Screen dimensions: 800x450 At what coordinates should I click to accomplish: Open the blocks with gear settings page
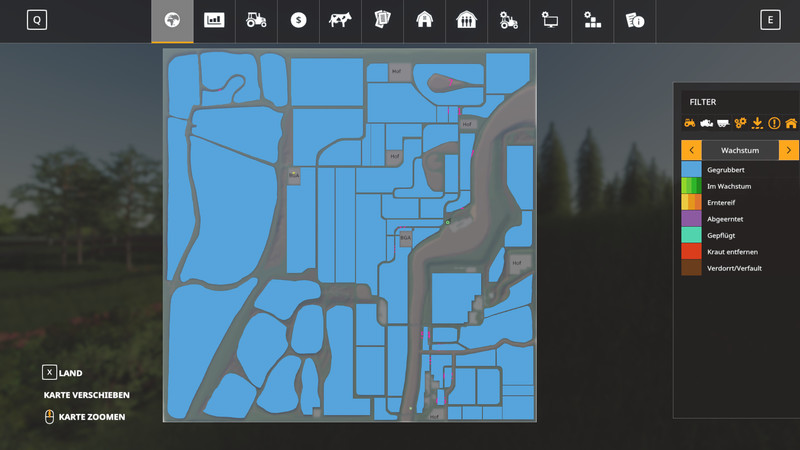tap(592, 21)
